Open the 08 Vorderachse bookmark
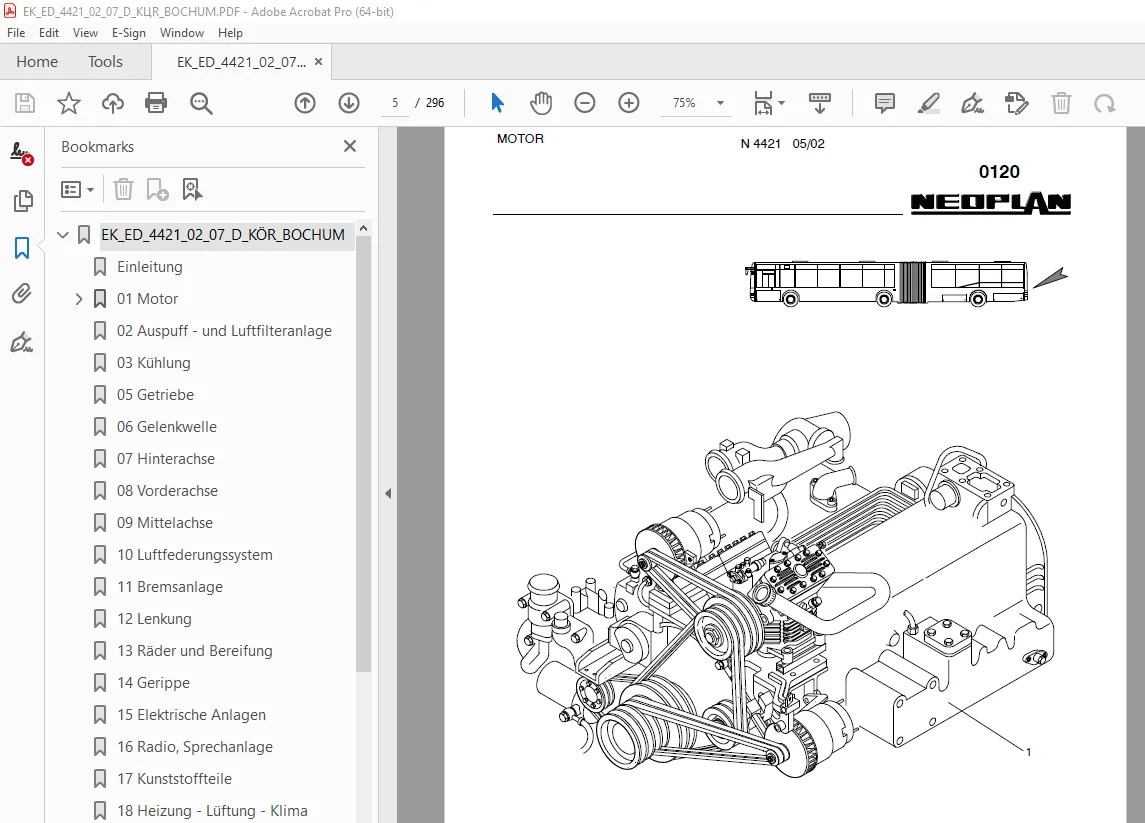Screen dimensions: 1145x823 [x=167, y=491]
